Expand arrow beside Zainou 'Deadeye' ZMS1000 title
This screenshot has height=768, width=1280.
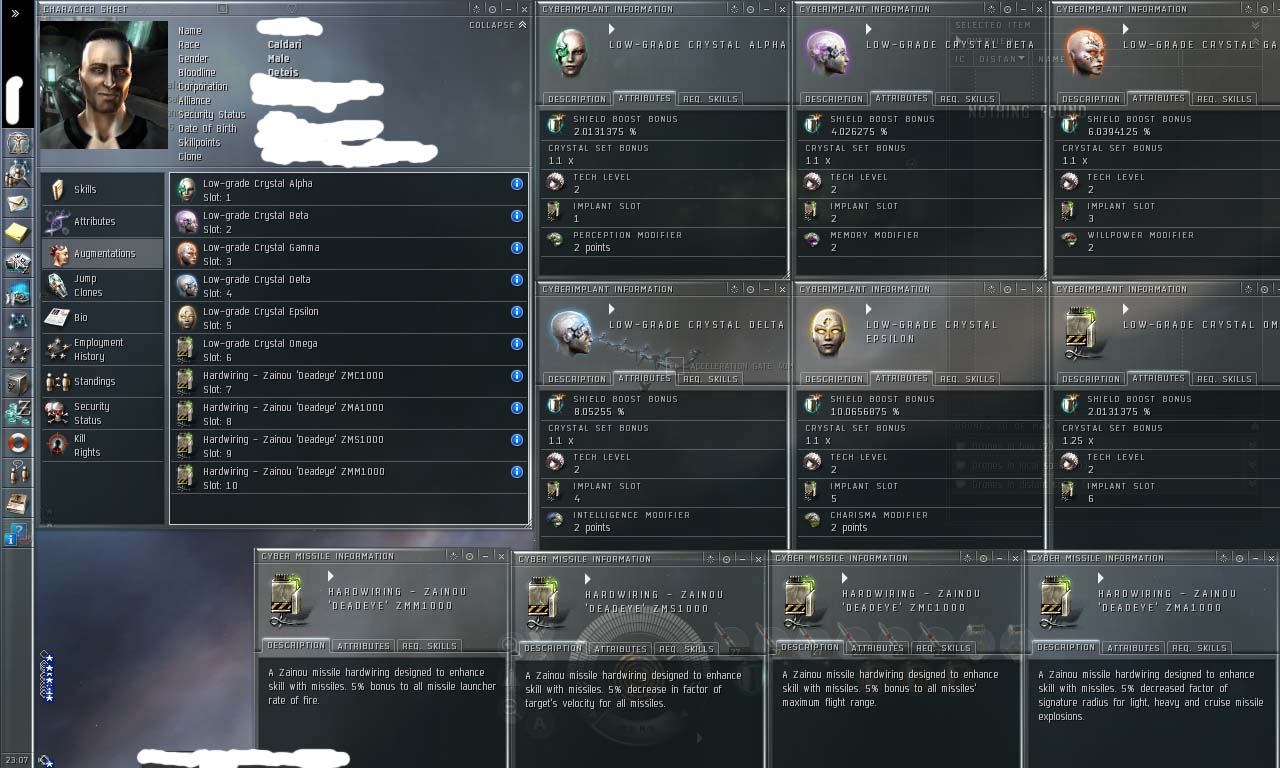(x=588, y=579)
